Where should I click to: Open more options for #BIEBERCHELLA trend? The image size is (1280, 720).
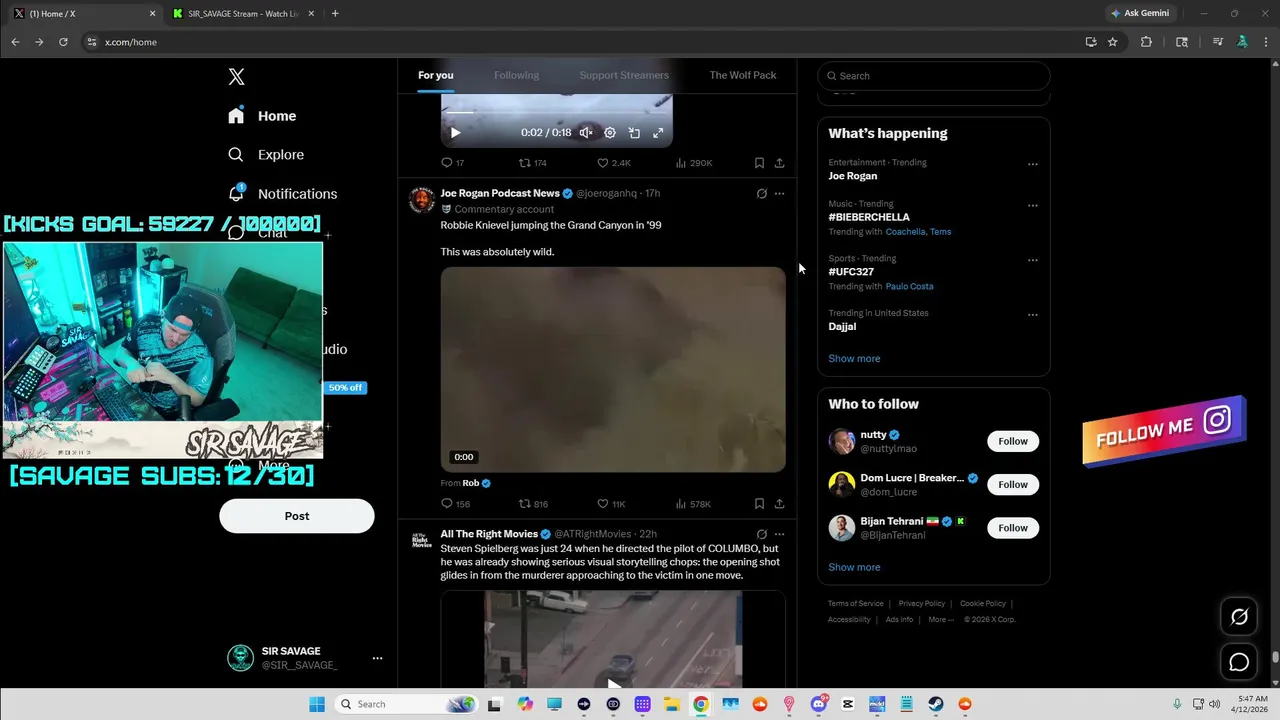click(x=1033, y=206)
